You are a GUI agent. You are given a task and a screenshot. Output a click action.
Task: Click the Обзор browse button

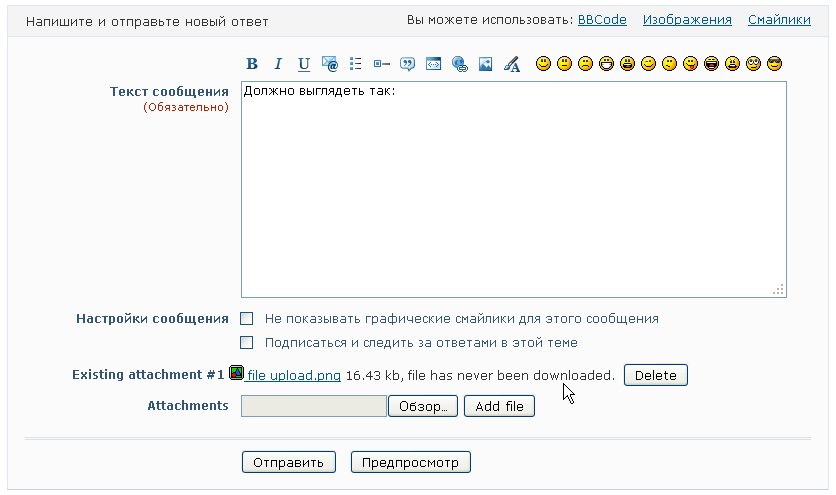423,407
